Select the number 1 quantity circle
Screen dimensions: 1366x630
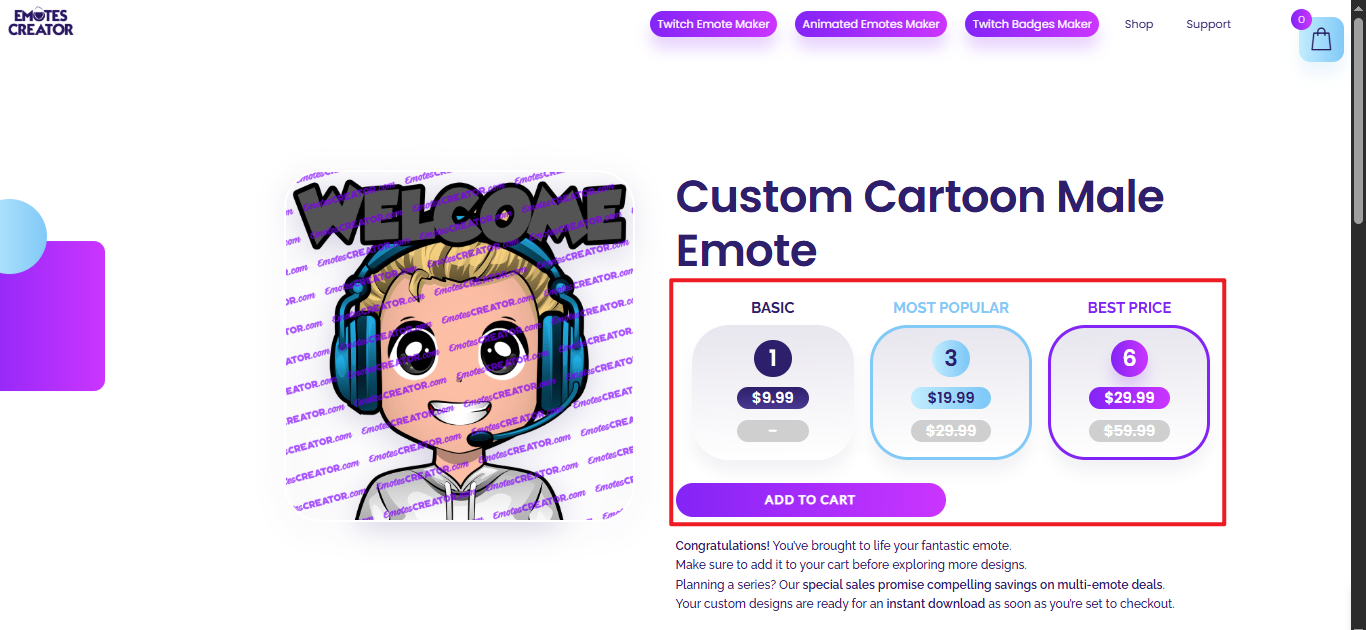773,359
